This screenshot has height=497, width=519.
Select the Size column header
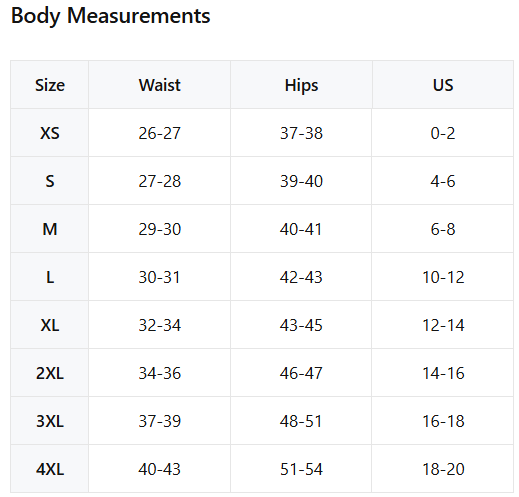(x=50, y=85)
